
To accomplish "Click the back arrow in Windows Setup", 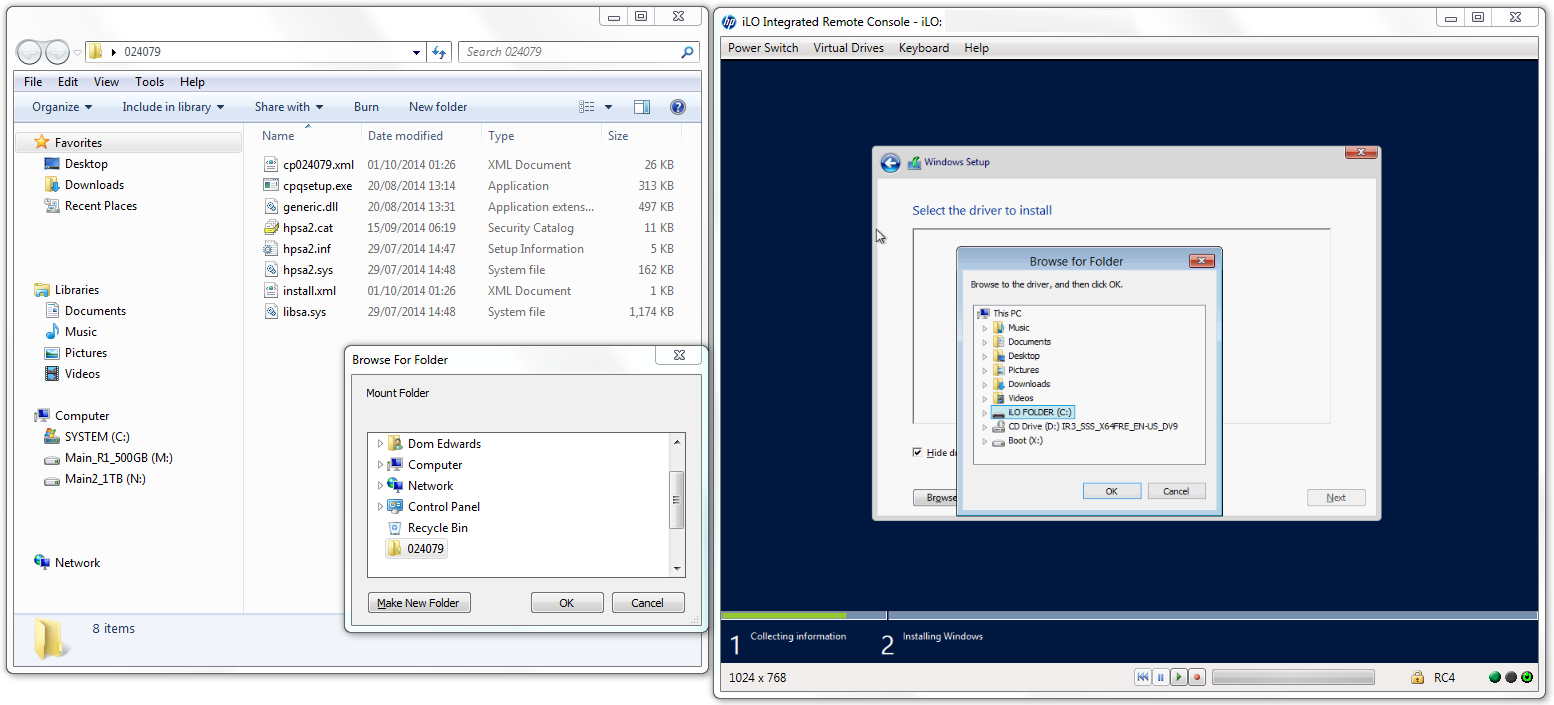I will pyautogui.click(x=890, y=163).
